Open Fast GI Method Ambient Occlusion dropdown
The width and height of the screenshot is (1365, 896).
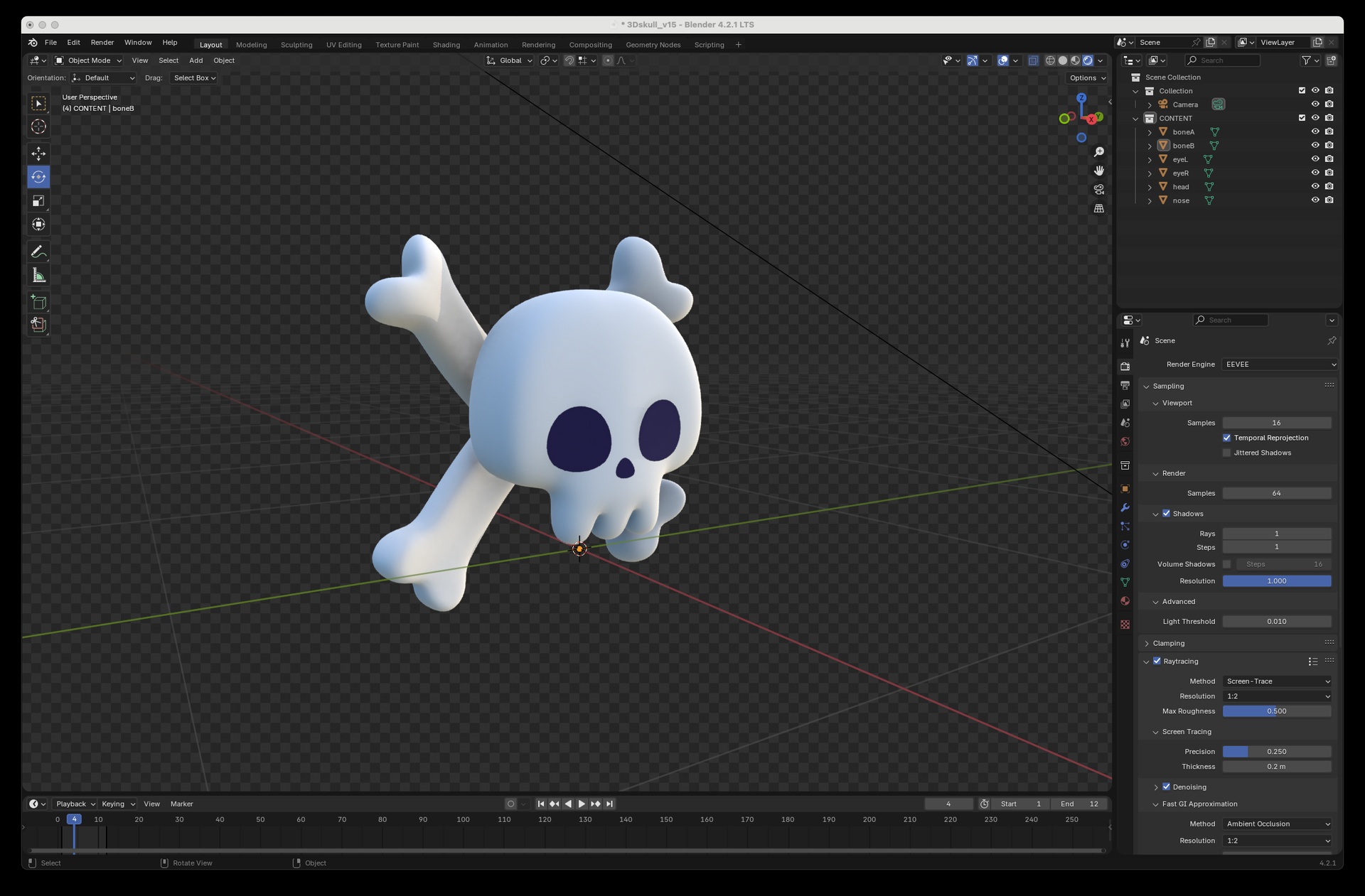[1277, 824]
